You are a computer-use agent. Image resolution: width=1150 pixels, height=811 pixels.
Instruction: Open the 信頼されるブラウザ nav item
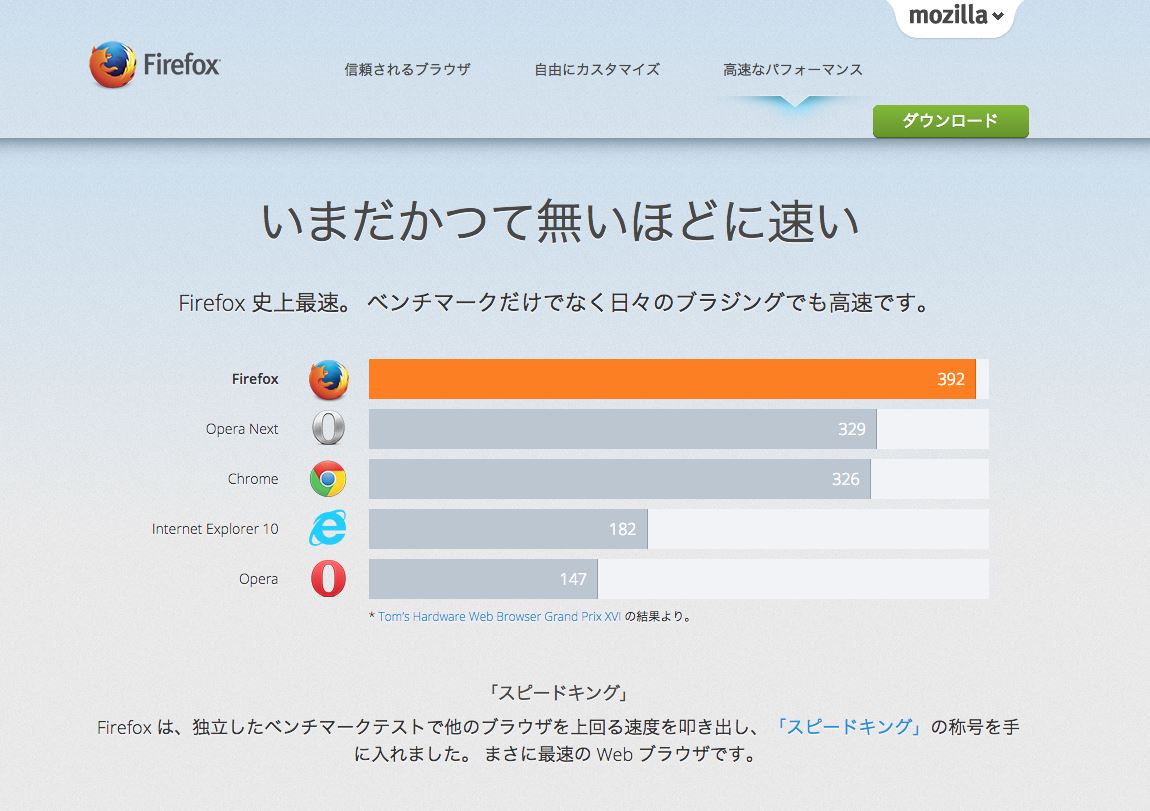pos(407,70)
